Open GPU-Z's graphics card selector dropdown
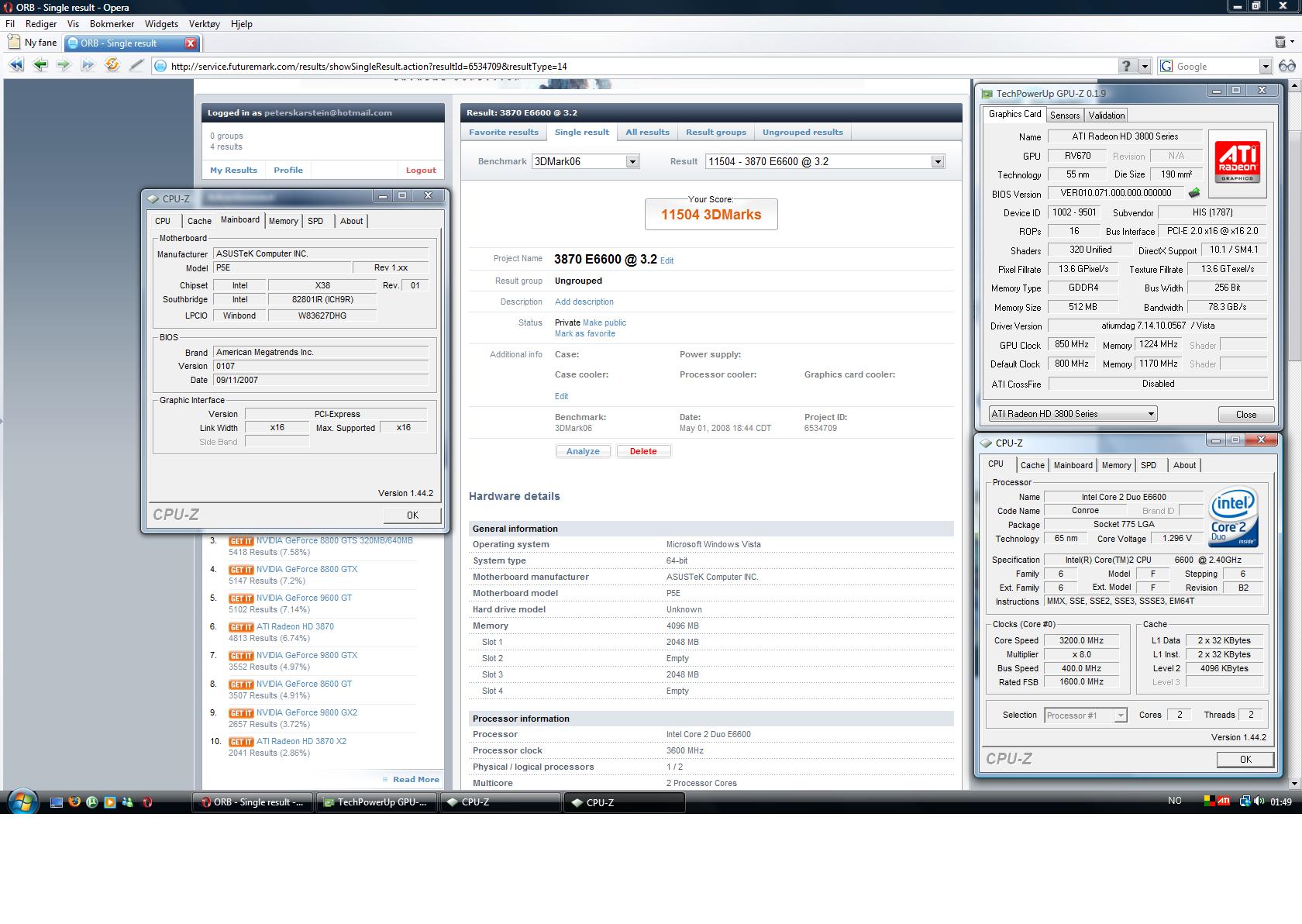This screenshot has height=924, width=1302. pyautogui.click(x=1073, y=414)
